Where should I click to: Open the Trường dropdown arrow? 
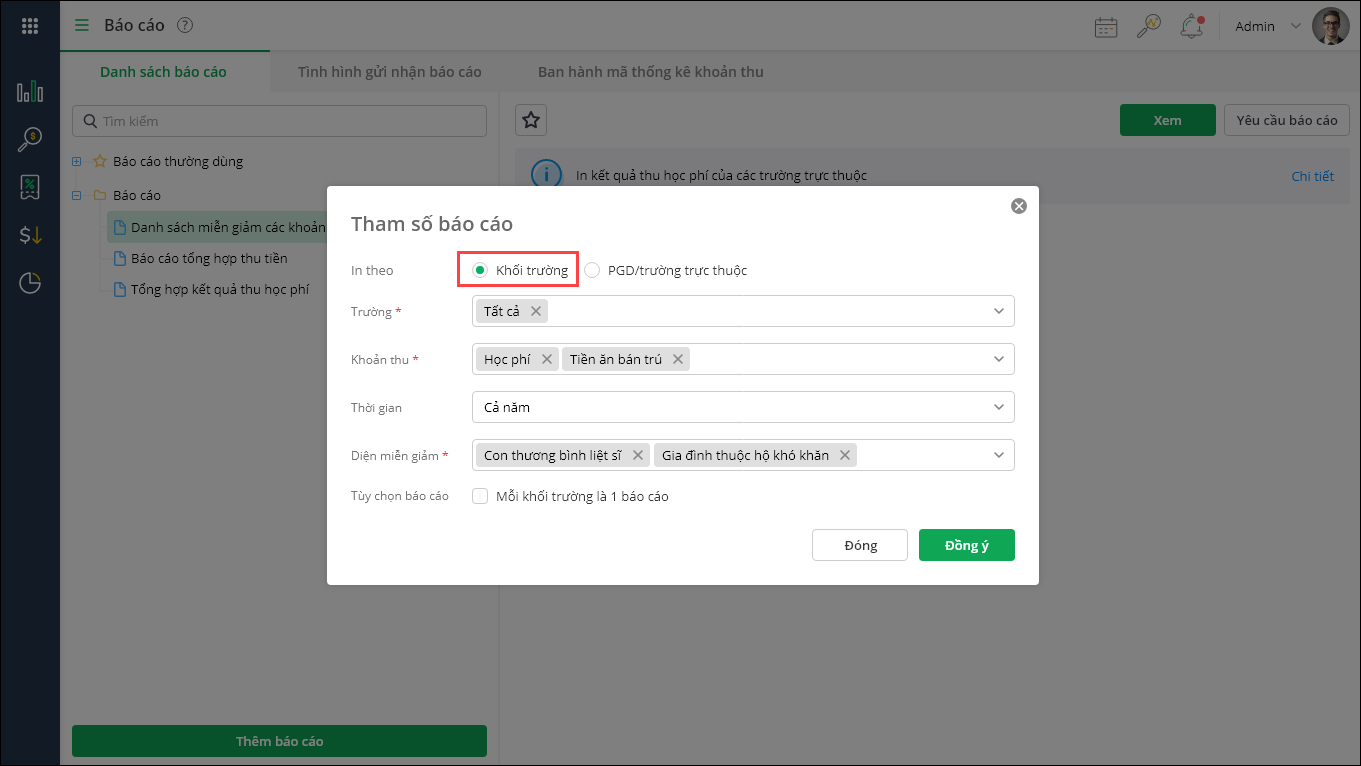click(x=998, y=311)
